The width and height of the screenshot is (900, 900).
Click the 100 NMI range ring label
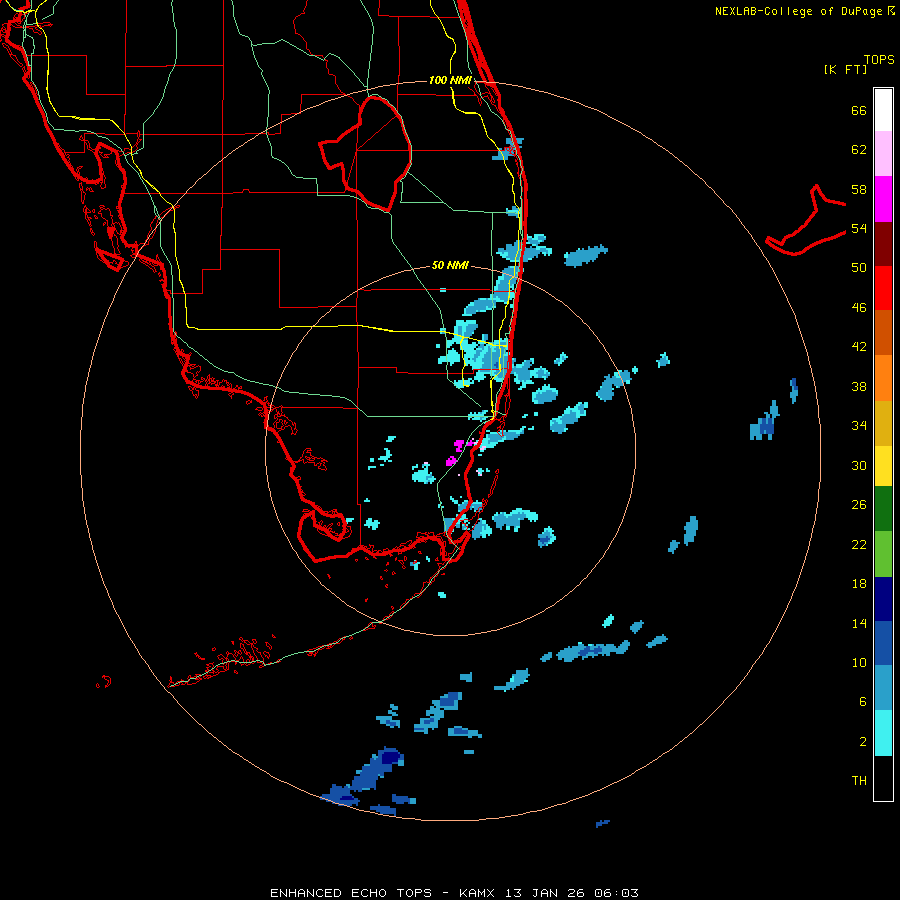click(x=450, y=80)
